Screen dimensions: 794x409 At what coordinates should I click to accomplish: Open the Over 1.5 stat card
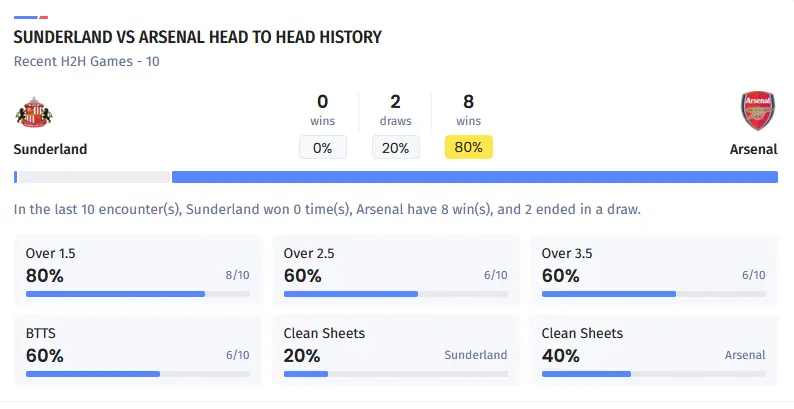pyautogui.click(x=138, y=270)
